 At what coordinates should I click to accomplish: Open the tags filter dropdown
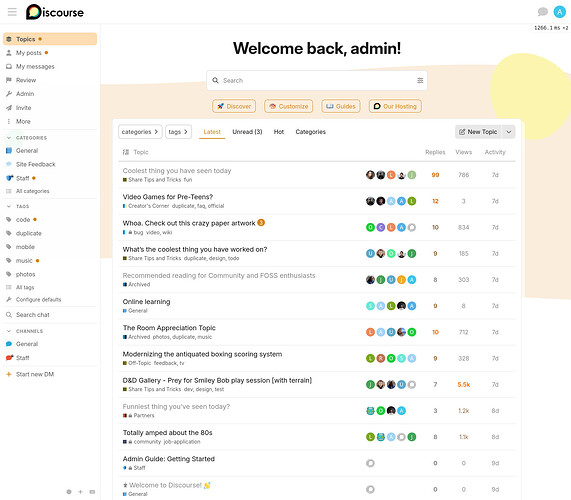pos(178,132)
